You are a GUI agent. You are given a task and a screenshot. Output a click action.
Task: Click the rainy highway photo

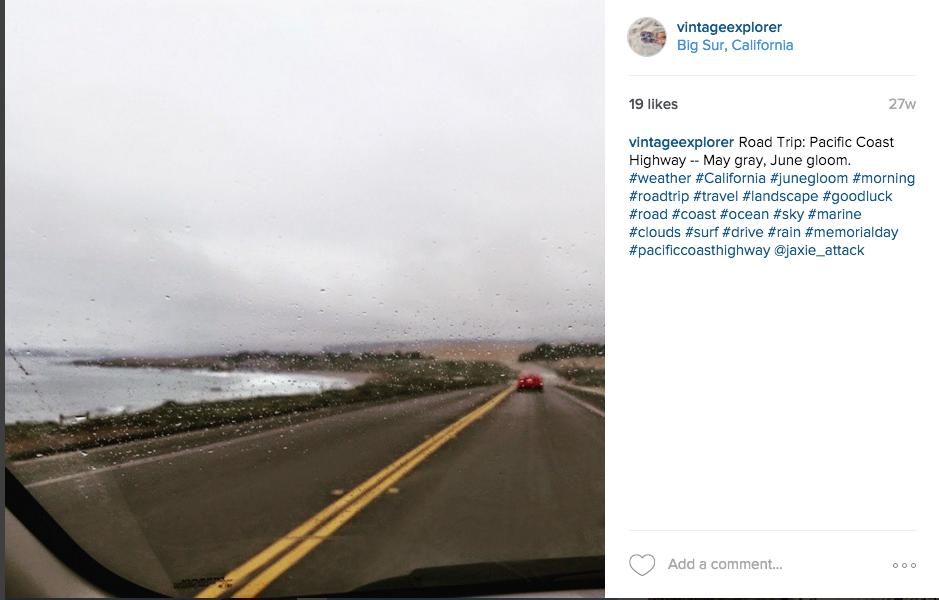(x=305, y=299)
